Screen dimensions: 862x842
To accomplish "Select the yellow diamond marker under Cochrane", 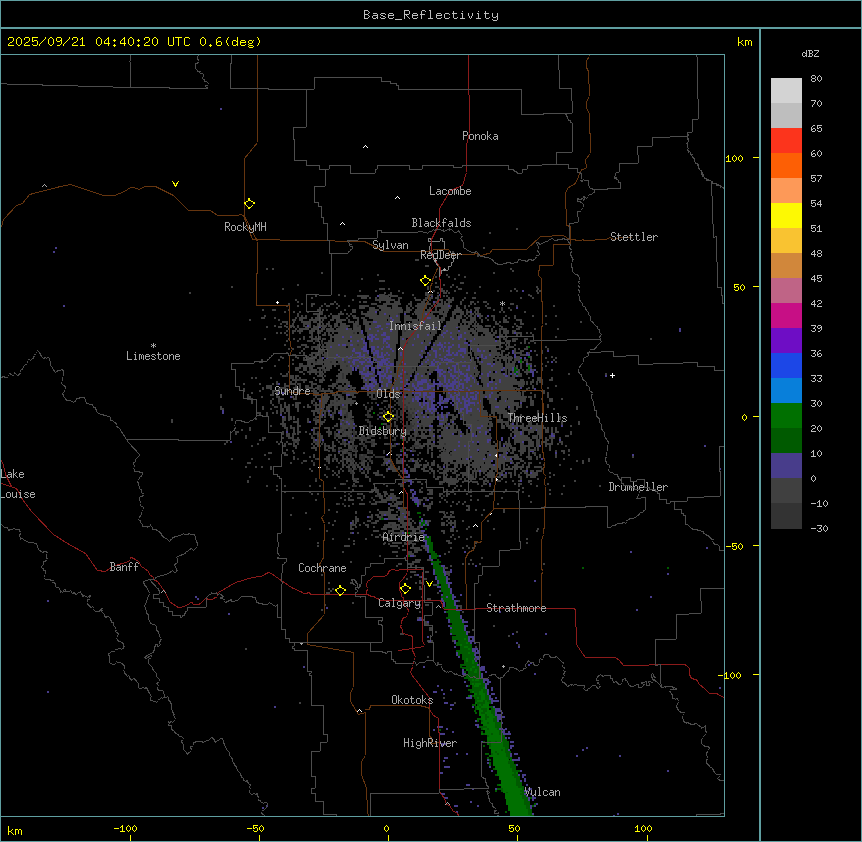I will 340,591.
